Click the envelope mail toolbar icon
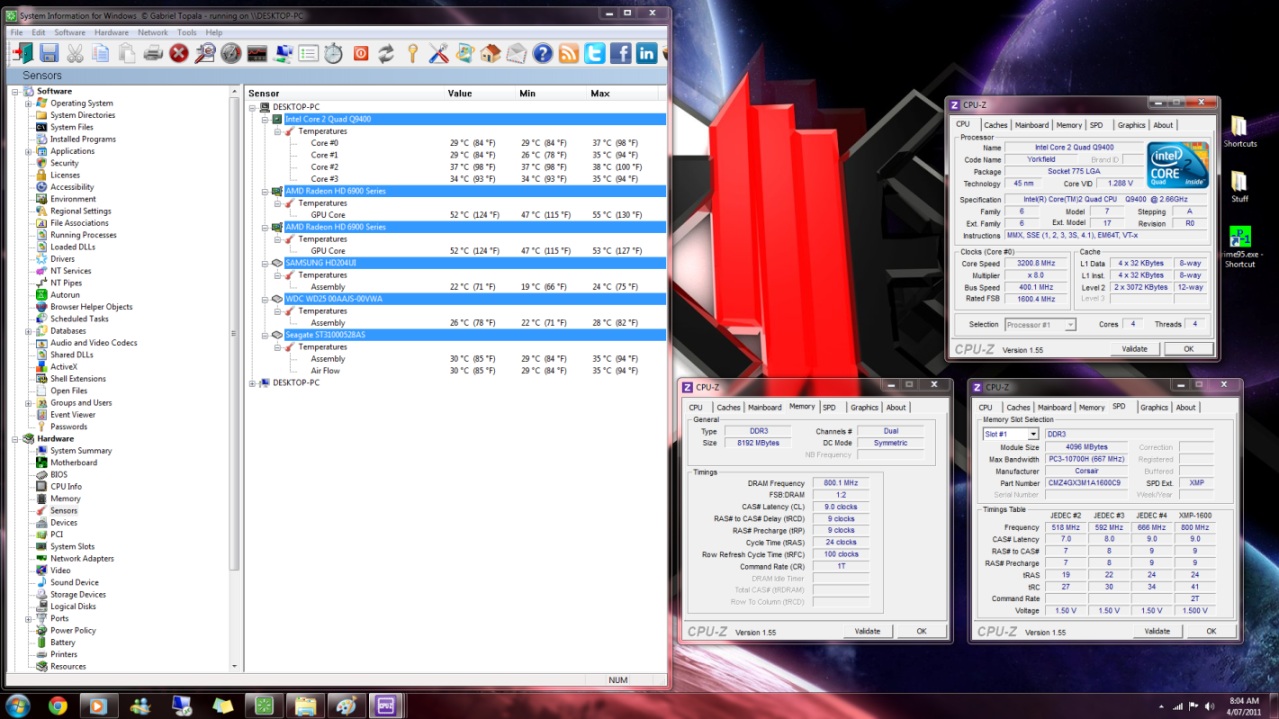Image resolution: width=1279 pixels, height=719 pixels. [x=516, y=53]
